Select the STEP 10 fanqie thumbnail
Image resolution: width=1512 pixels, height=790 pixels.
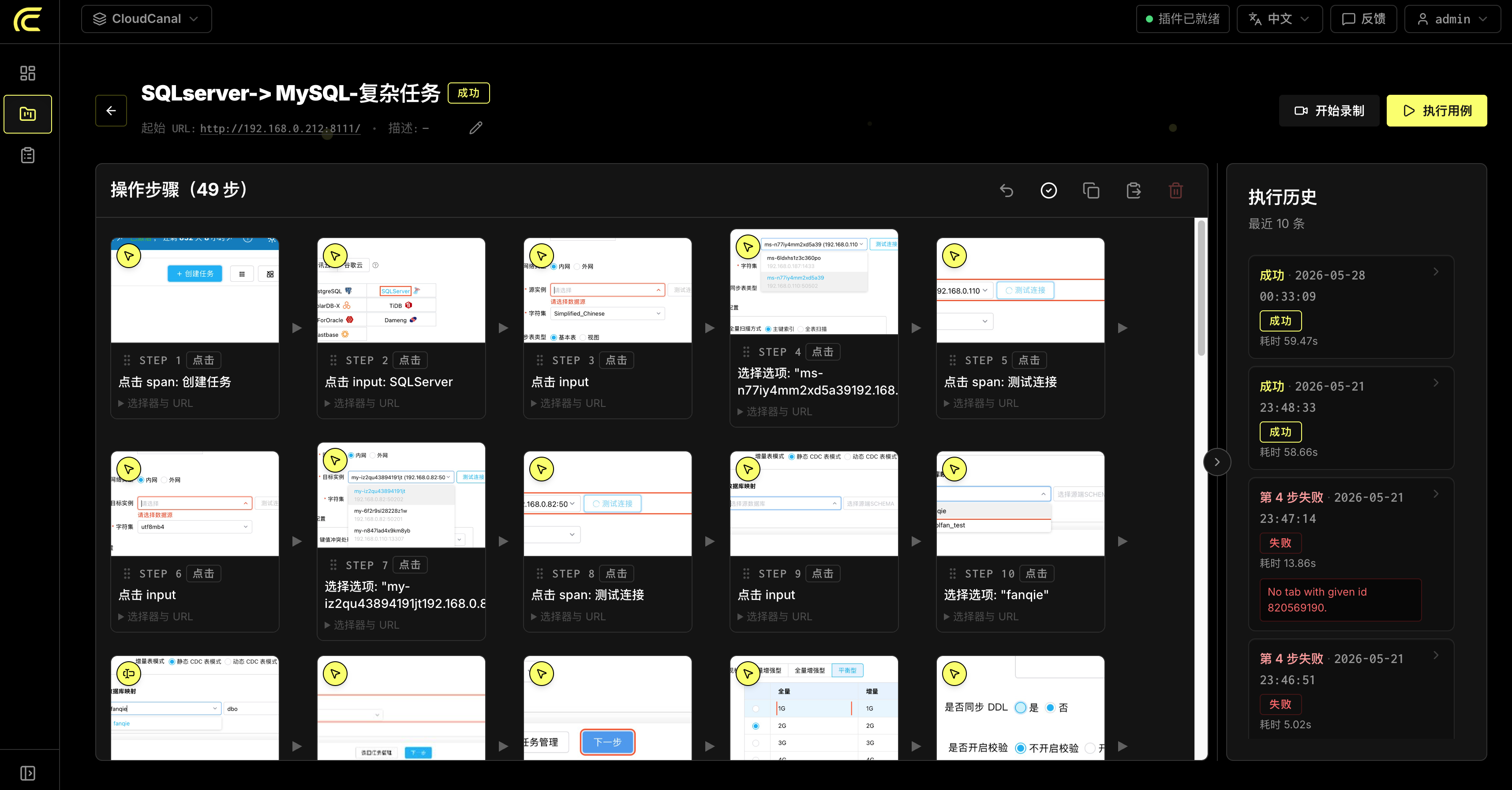point(1020,503)
